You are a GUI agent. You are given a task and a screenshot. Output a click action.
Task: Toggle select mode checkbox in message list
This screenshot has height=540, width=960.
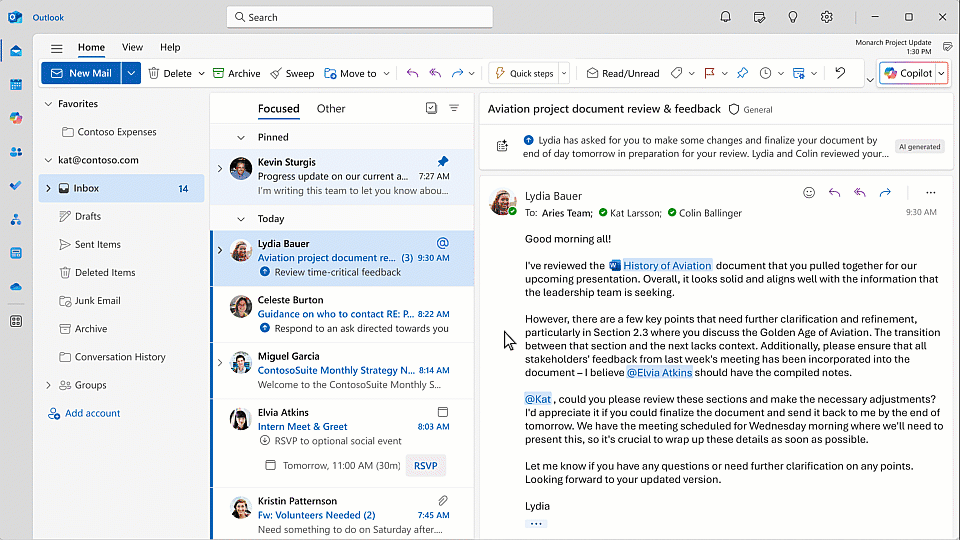pyautogui.click(x=431, y=108)
